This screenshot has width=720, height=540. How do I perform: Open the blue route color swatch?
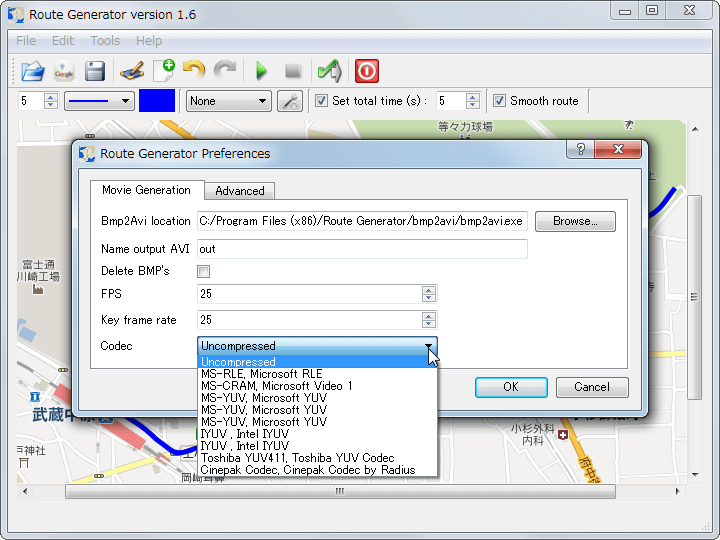tap(157, 101)
